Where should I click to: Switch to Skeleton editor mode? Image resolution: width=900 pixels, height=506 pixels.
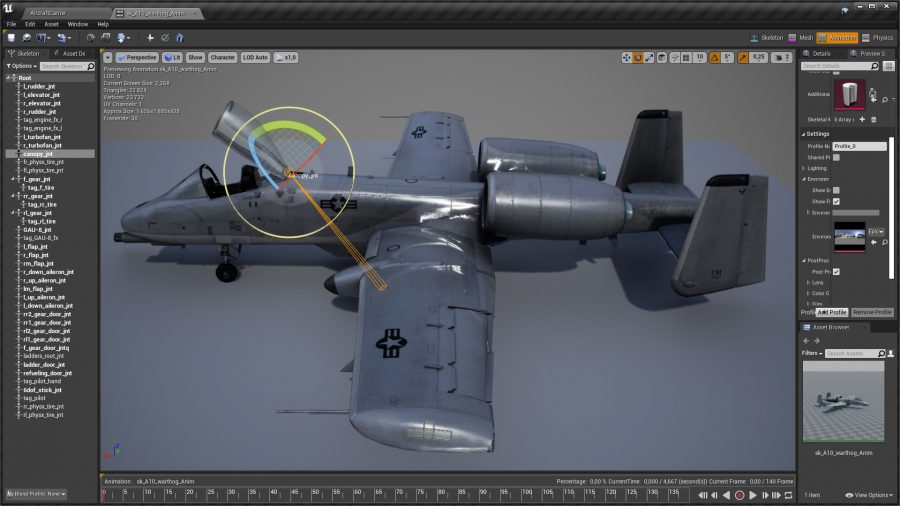[766, 38]
